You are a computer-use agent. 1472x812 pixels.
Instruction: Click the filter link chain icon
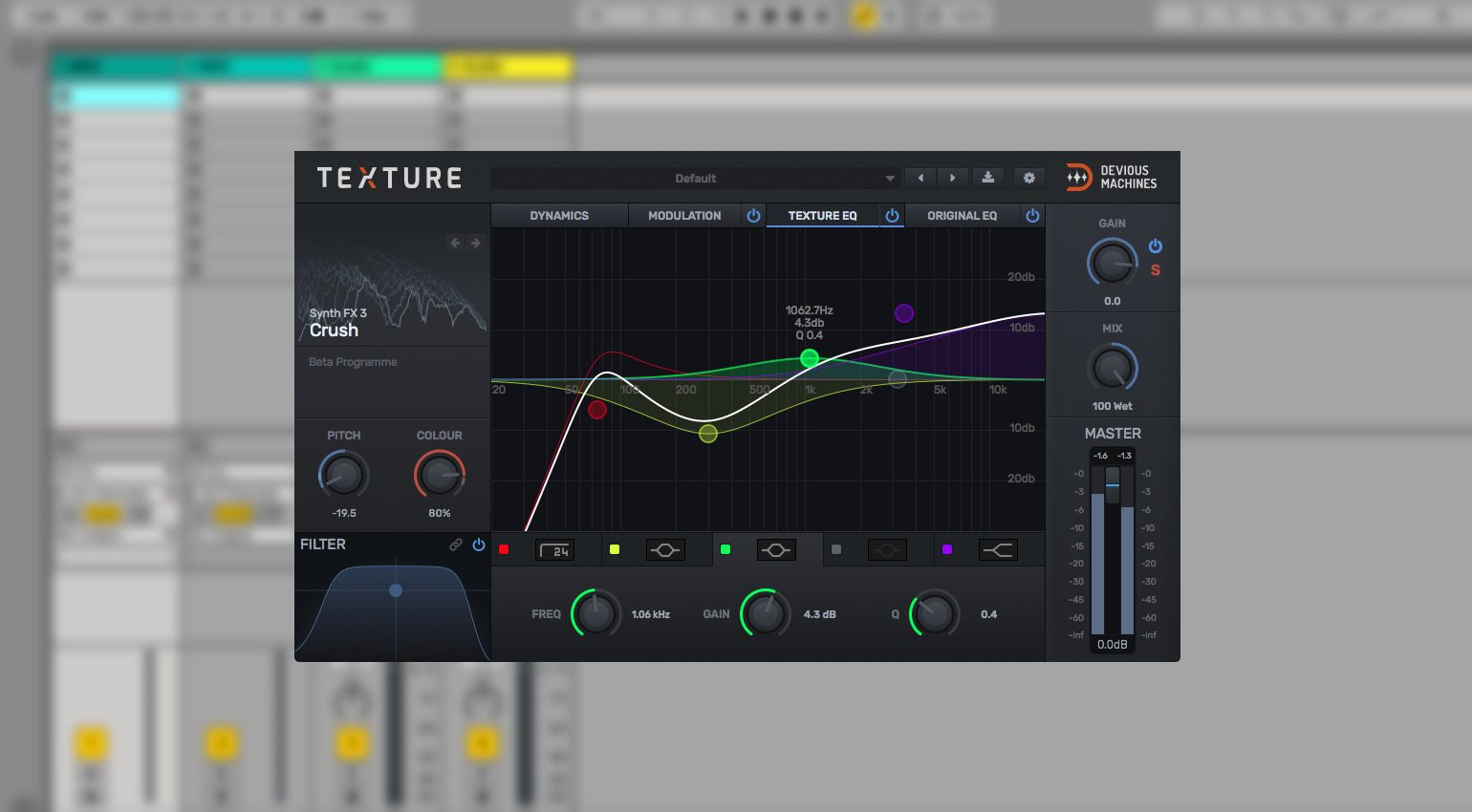coord(456,545)
